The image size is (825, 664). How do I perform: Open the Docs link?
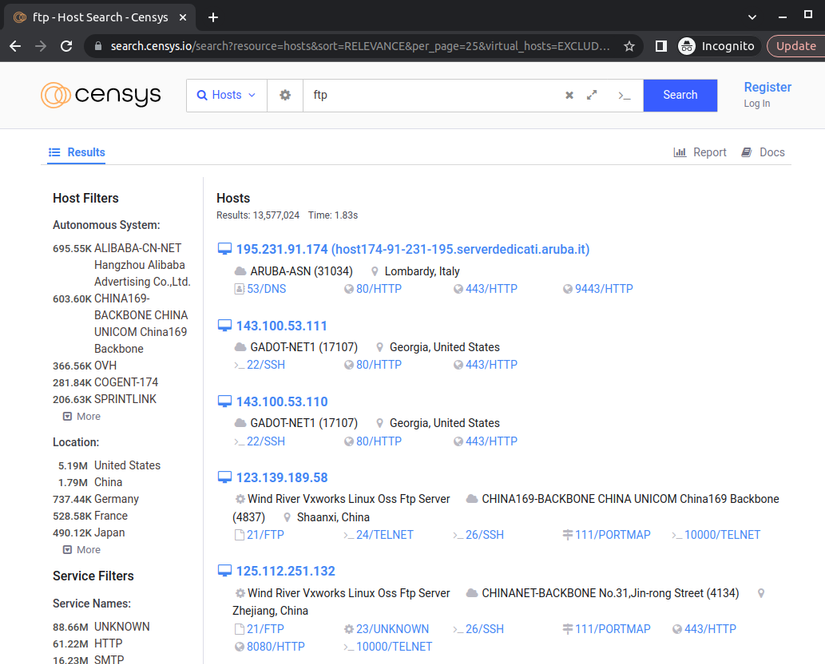tap(763, 152)
